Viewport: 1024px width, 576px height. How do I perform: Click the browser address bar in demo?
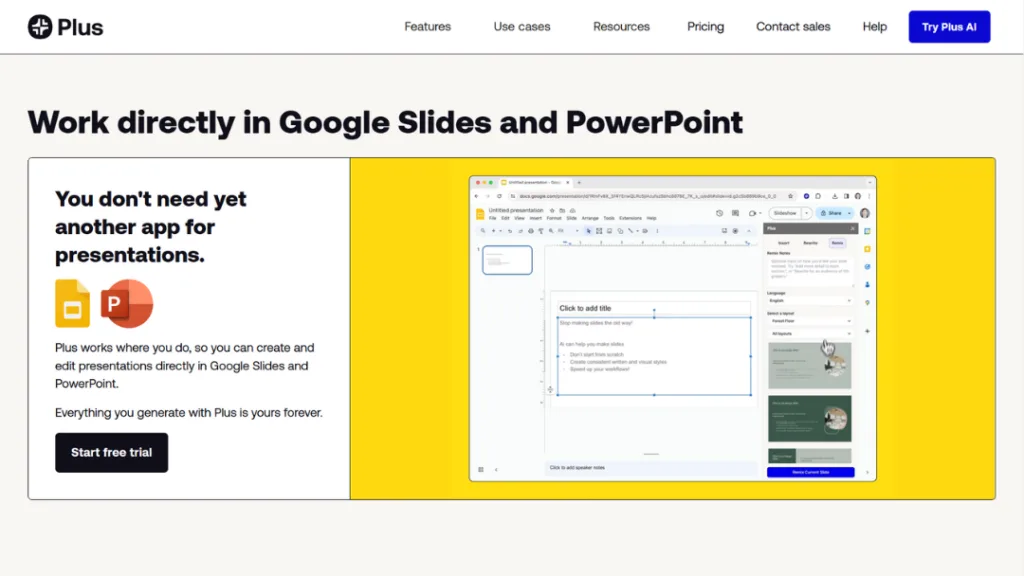(651, 196)
